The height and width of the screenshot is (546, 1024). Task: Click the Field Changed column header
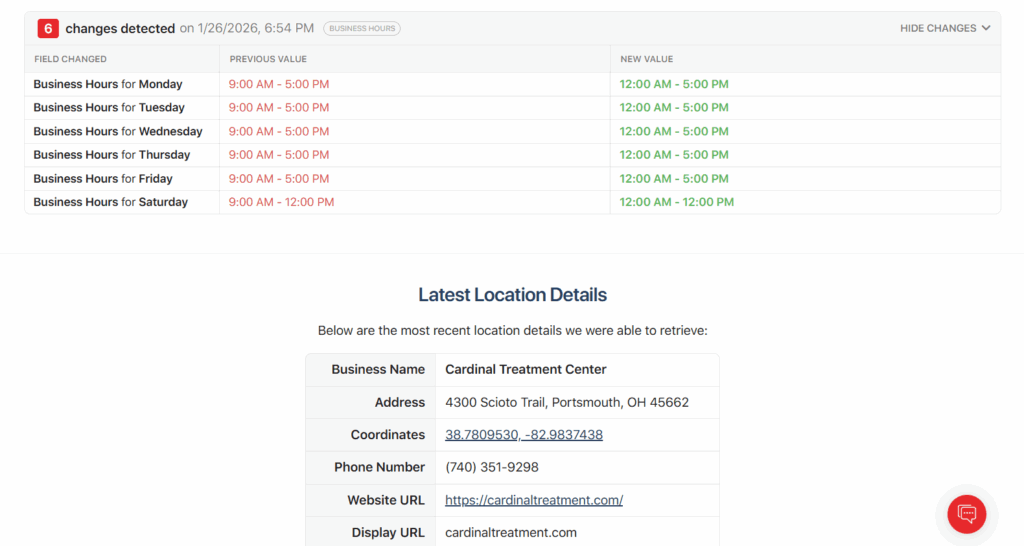70,59
